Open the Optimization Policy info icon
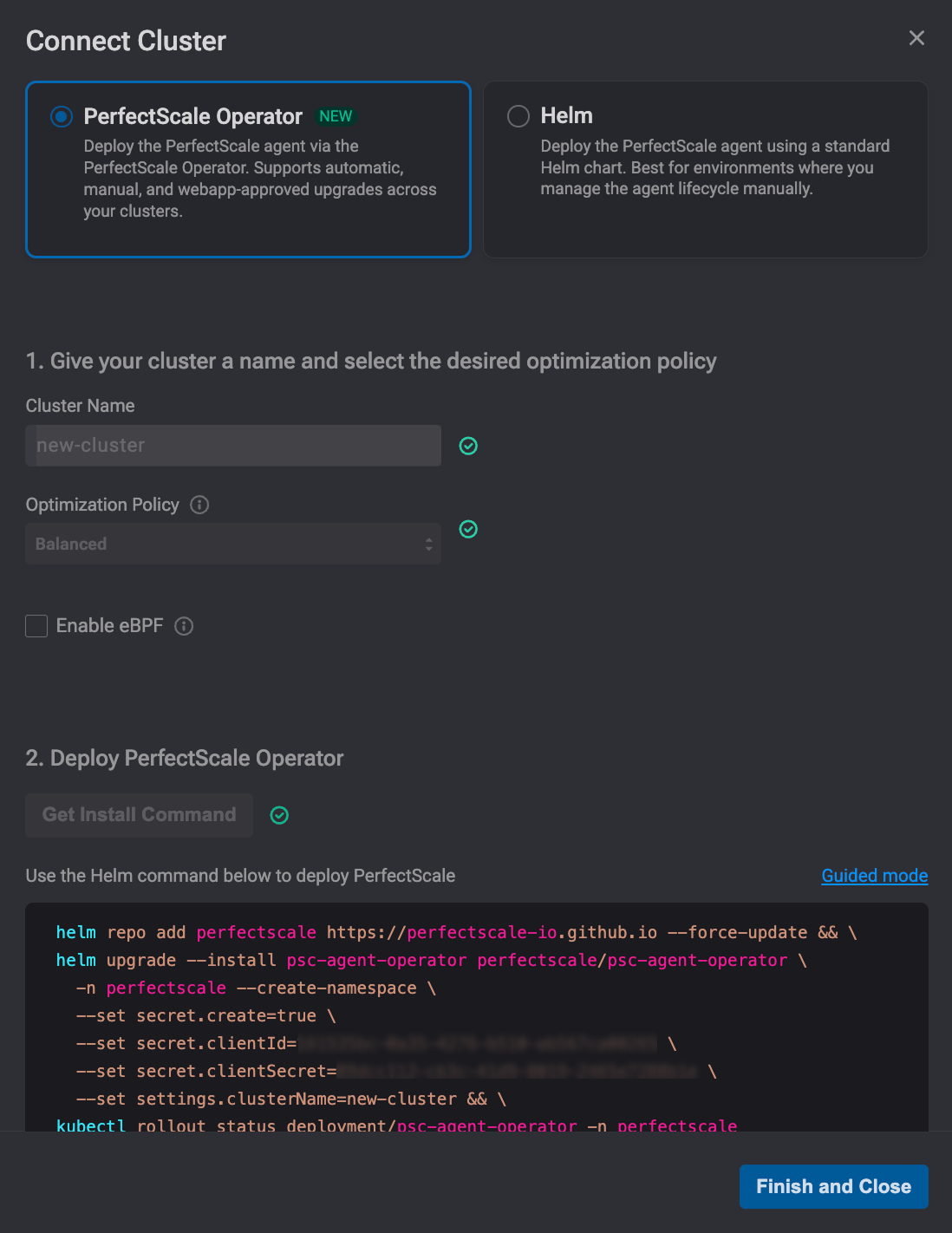The width and height of the screenshot is (952, 1233). click(x=199, y=505)
